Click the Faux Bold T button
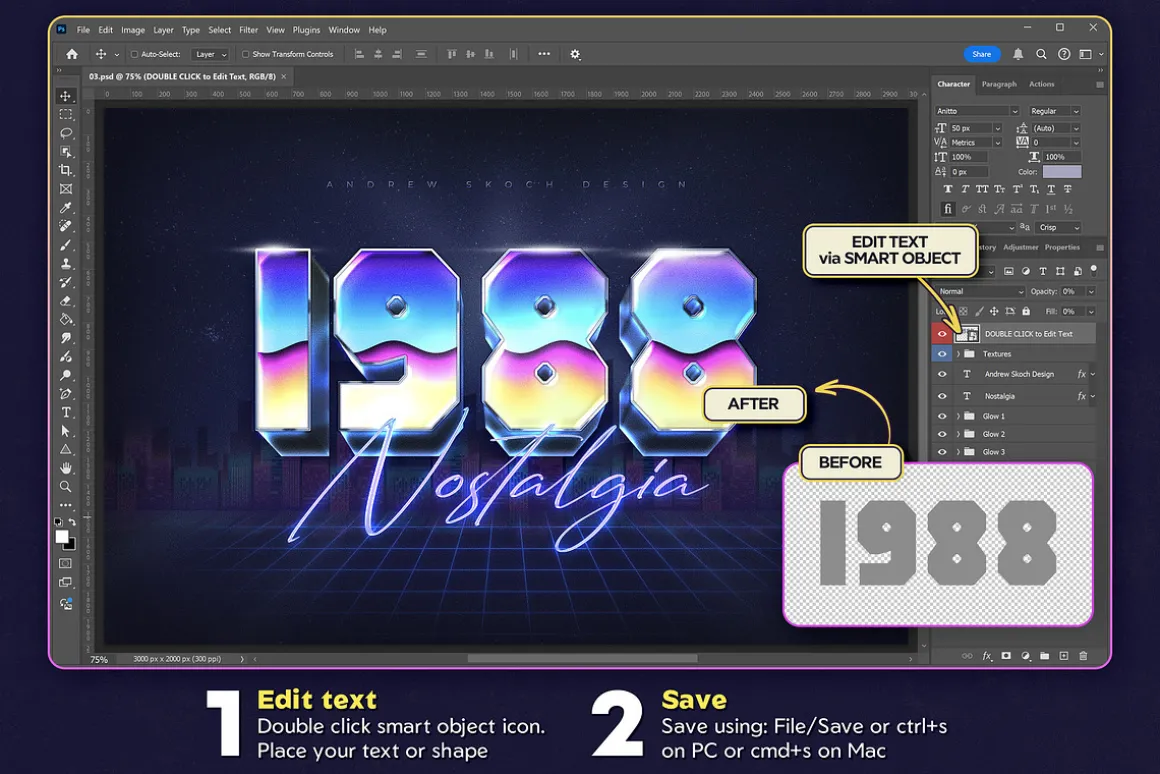1160x774 pixels. [948, 189]
